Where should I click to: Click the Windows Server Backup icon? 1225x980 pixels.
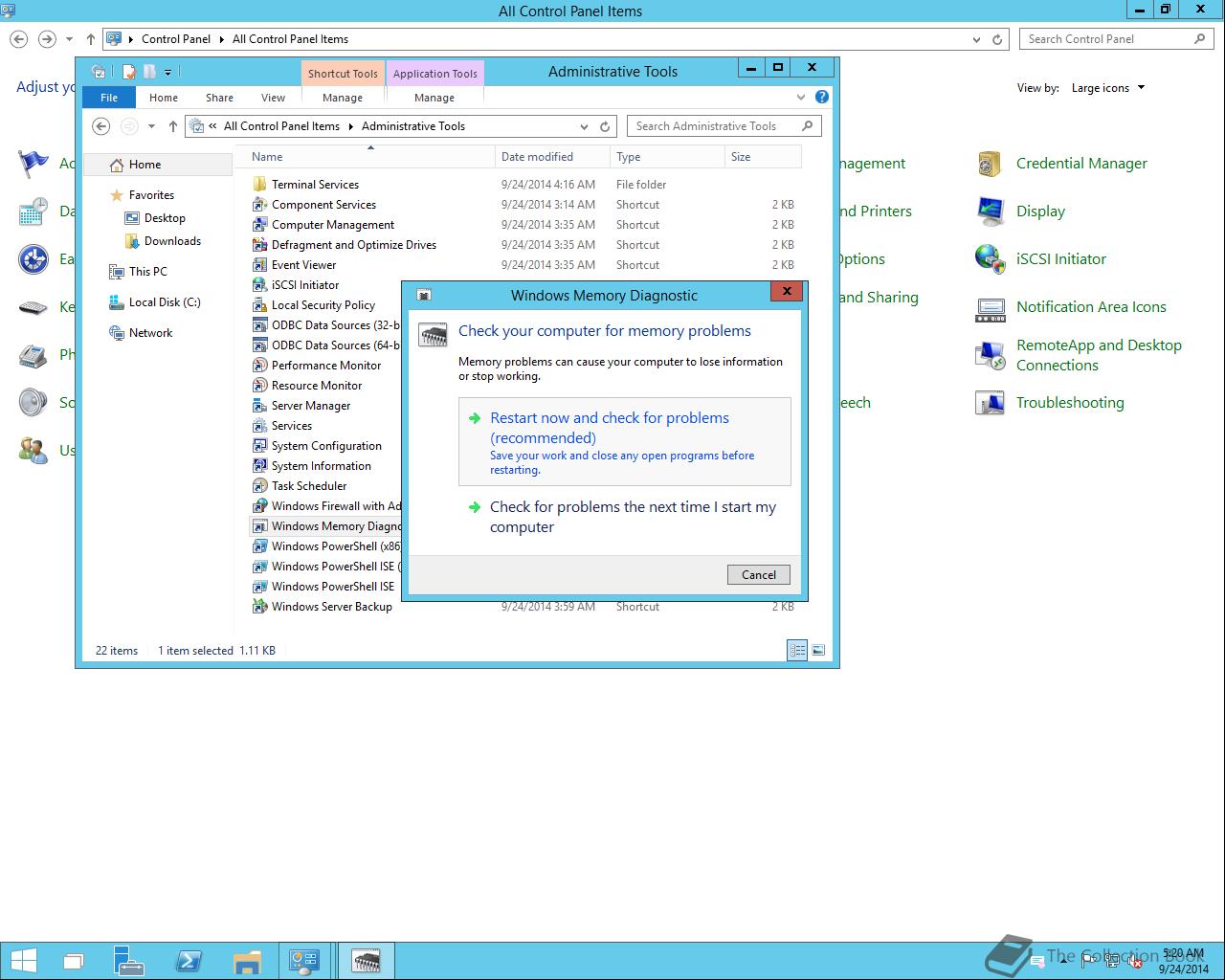coord(259,607)
